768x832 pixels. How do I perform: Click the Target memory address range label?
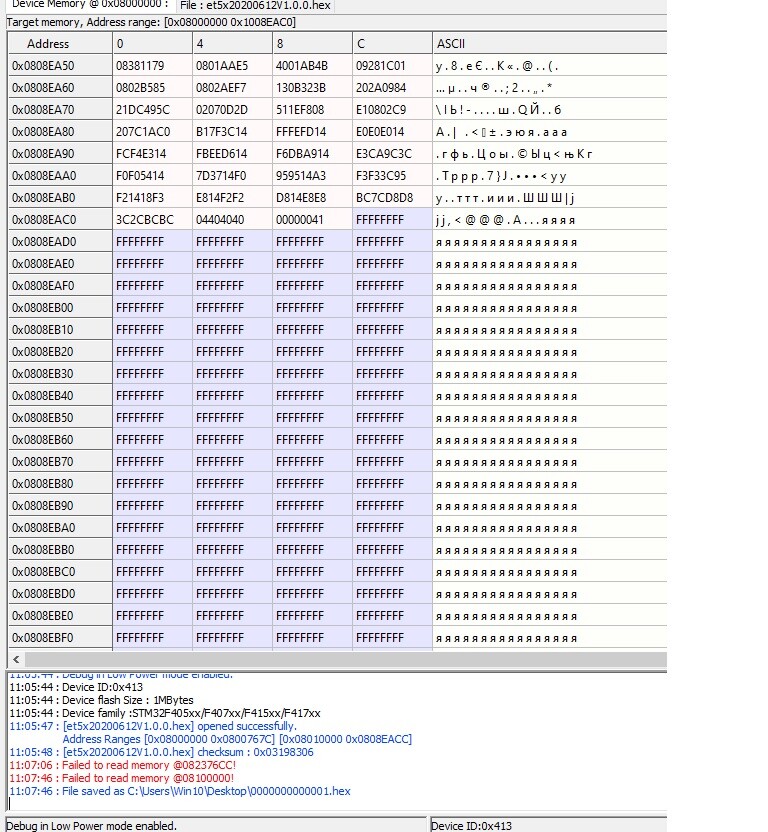[151, 22]
